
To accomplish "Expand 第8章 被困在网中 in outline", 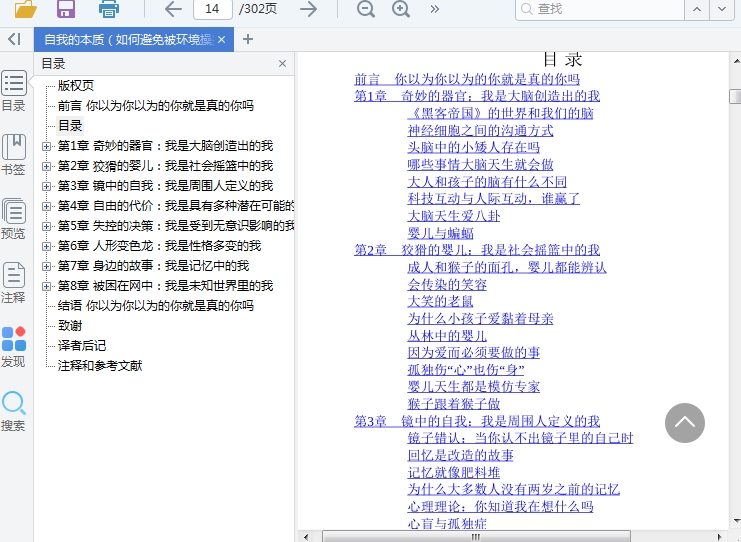I will tap(46, 286).
